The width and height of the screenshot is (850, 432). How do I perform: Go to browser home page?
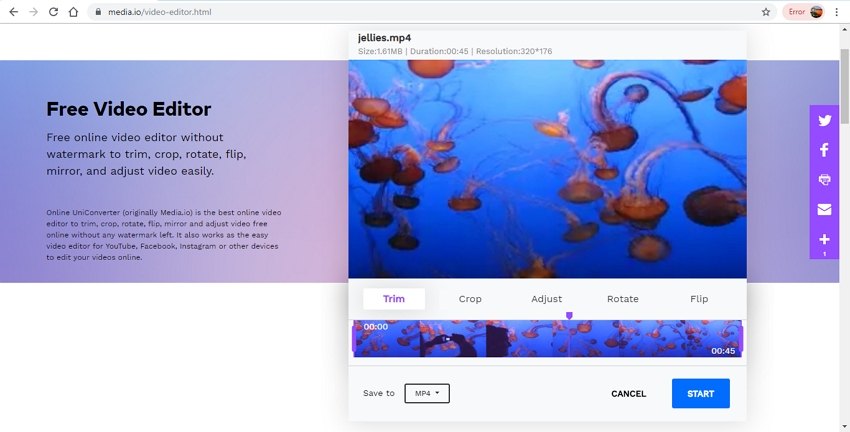[73, 12]
